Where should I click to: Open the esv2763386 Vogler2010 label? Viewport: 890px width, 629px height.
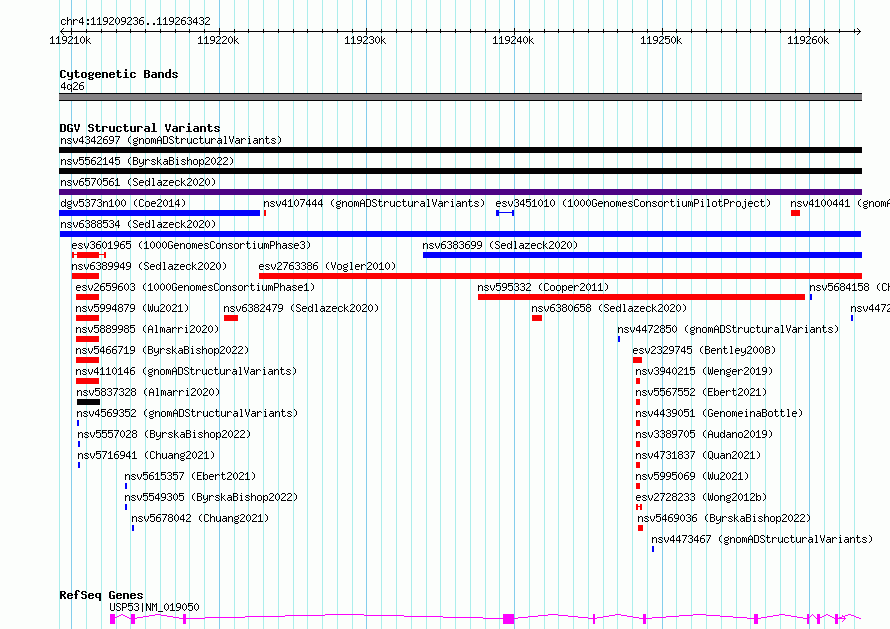[328, 266]
